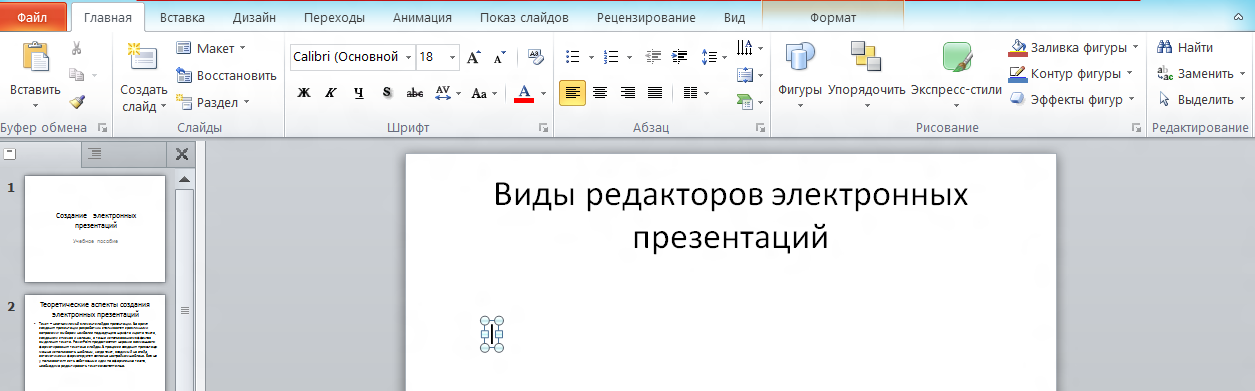Click the Cut scissors icon

click(77, 47)
